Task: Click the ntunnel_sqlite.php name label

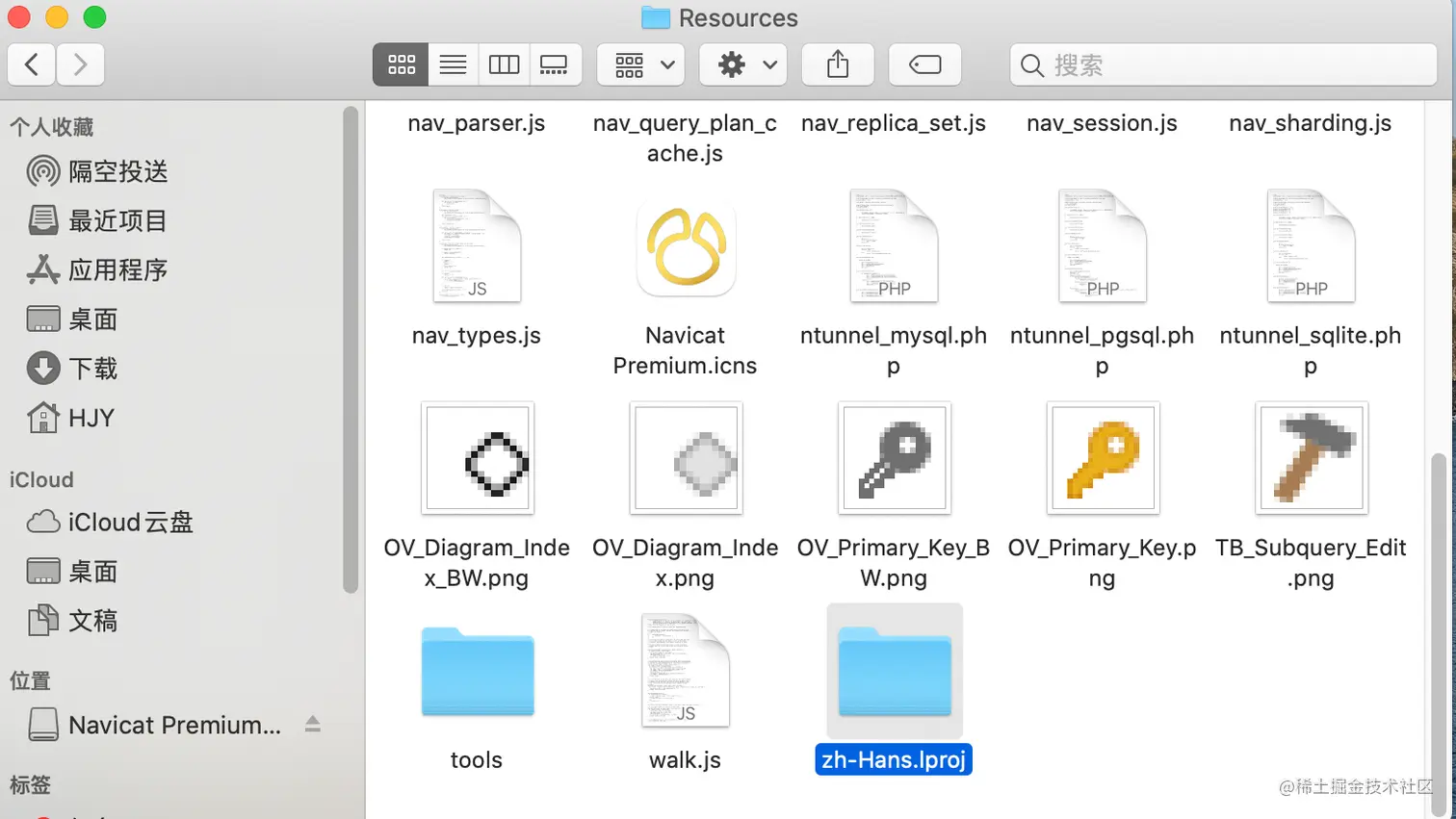Action: (x=1311, y=350)
